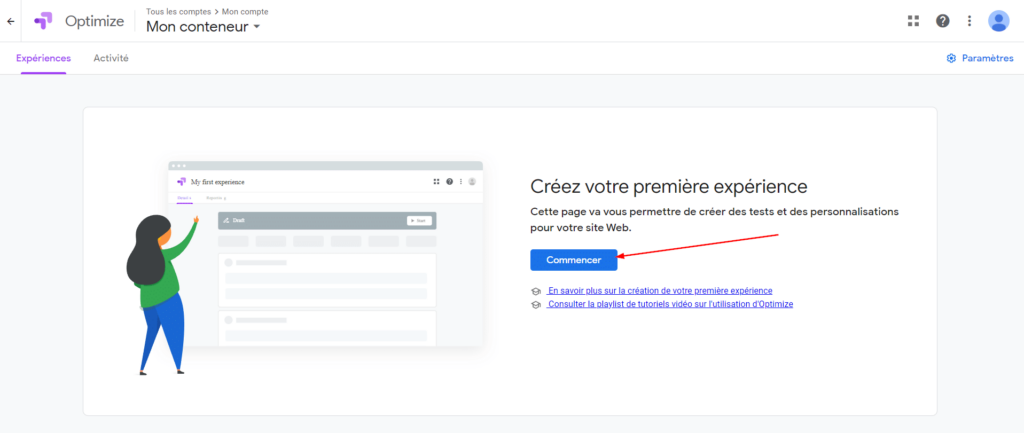
Task: Open the Google apps grid menu
Action: click(x=913, y=21)
